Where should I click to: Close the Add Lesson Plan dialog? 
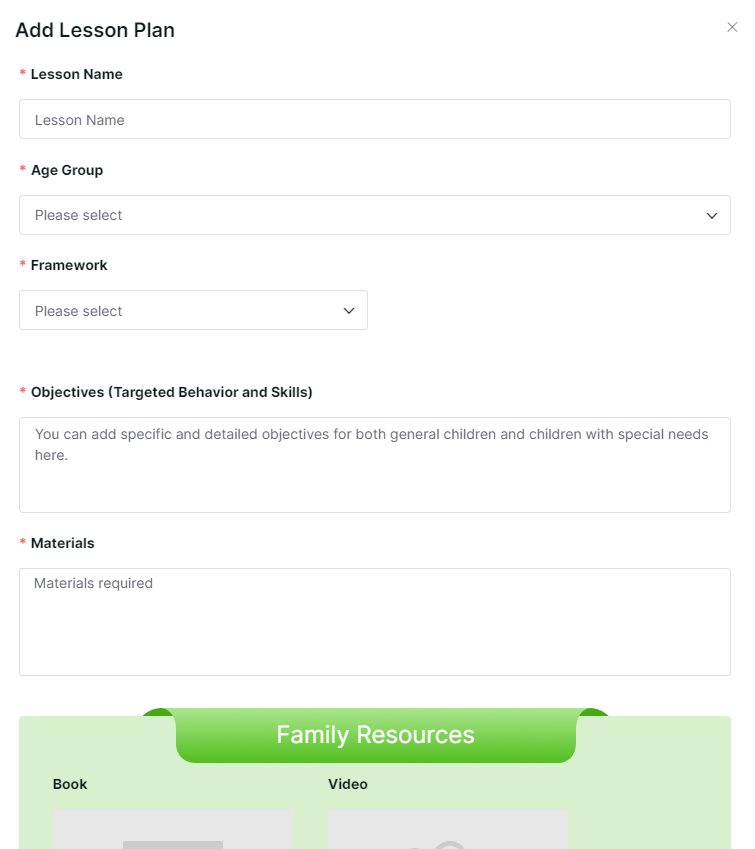[x=732, y=27]
